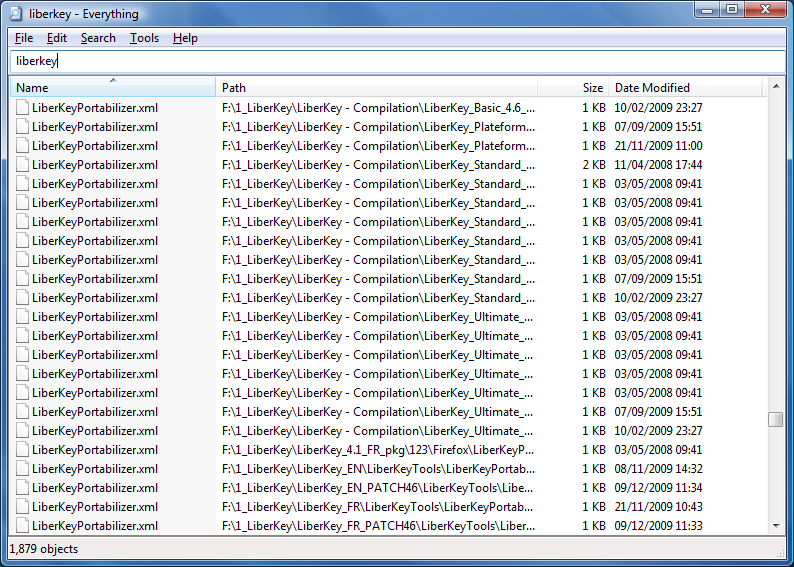Click the Everything app icon in title bar
Screen dimensions: 794x567
[16, 14]
